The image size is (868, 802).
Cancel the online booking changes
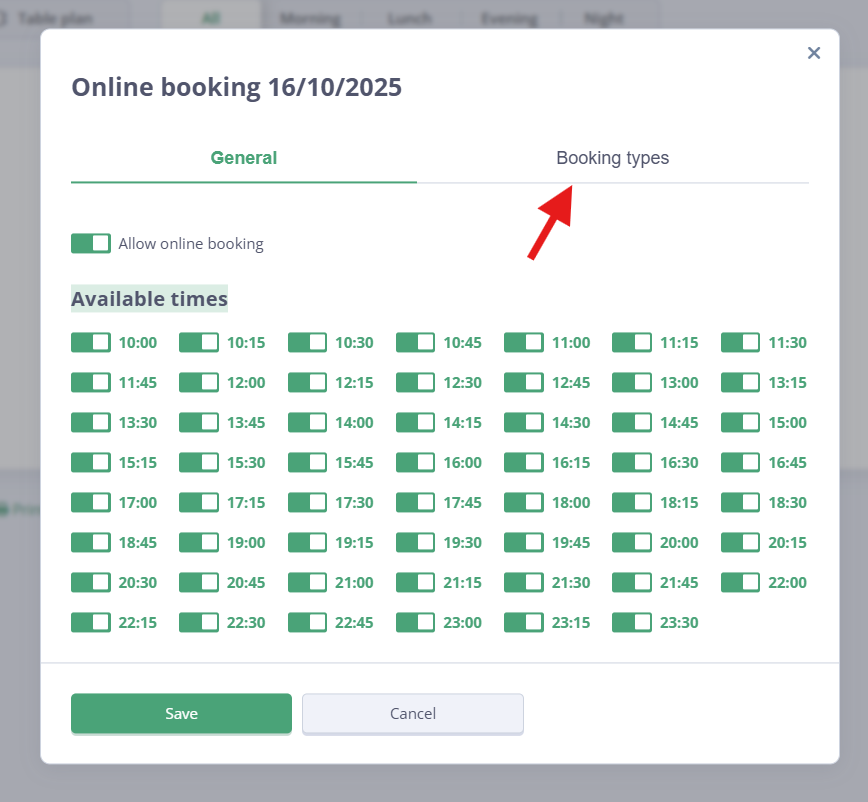(413, 714)
